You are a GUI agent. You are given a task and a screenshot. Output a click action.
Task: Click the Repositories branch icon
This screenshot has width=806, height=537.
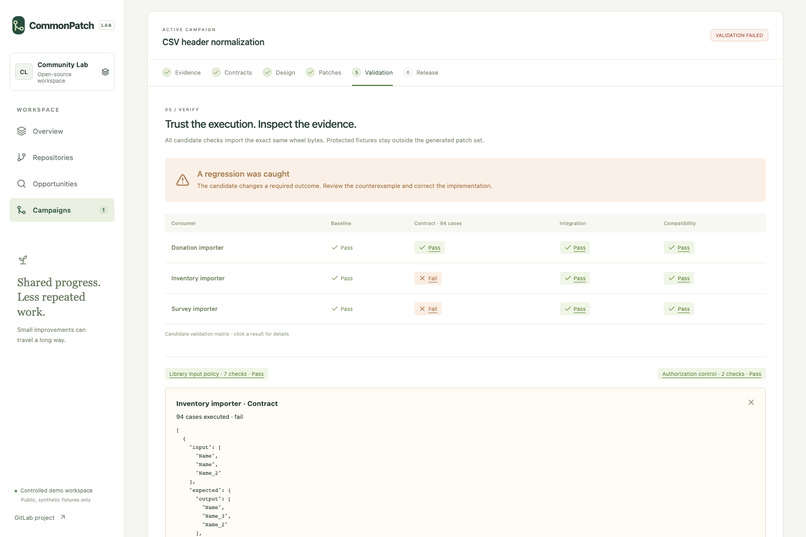[x=21, y=157]
